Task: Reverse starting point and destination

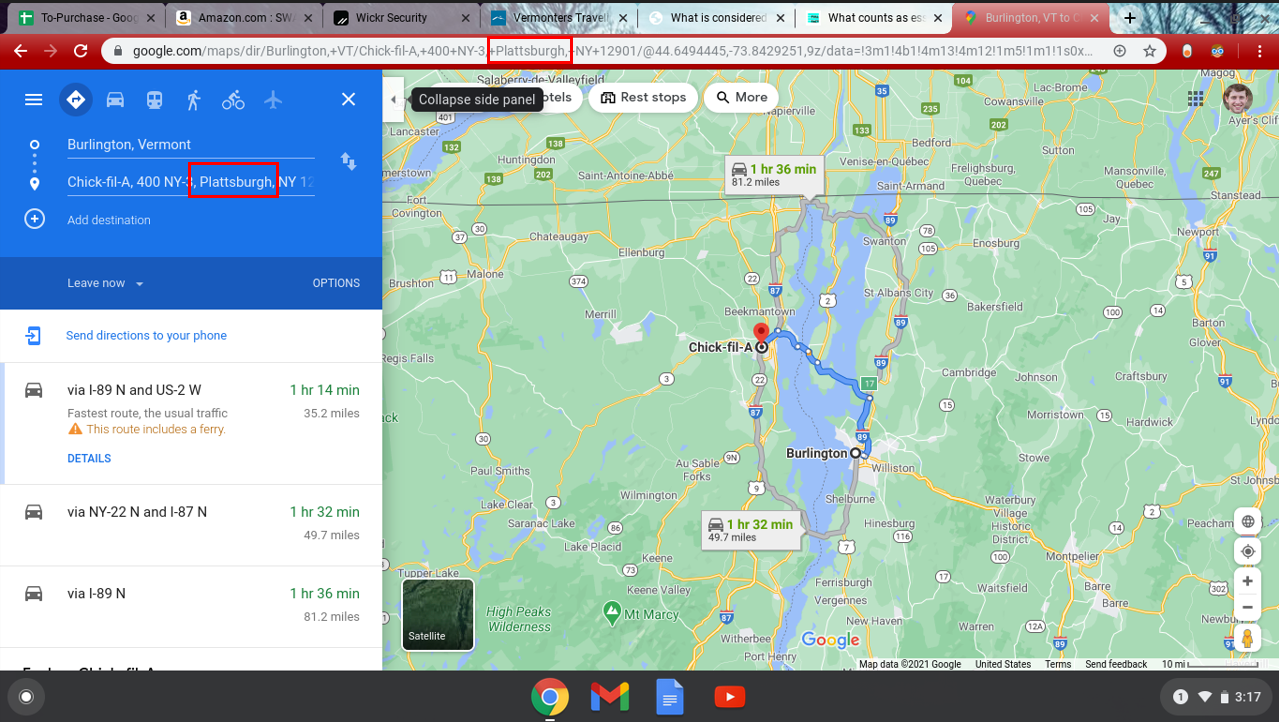Action: (348, 161)
